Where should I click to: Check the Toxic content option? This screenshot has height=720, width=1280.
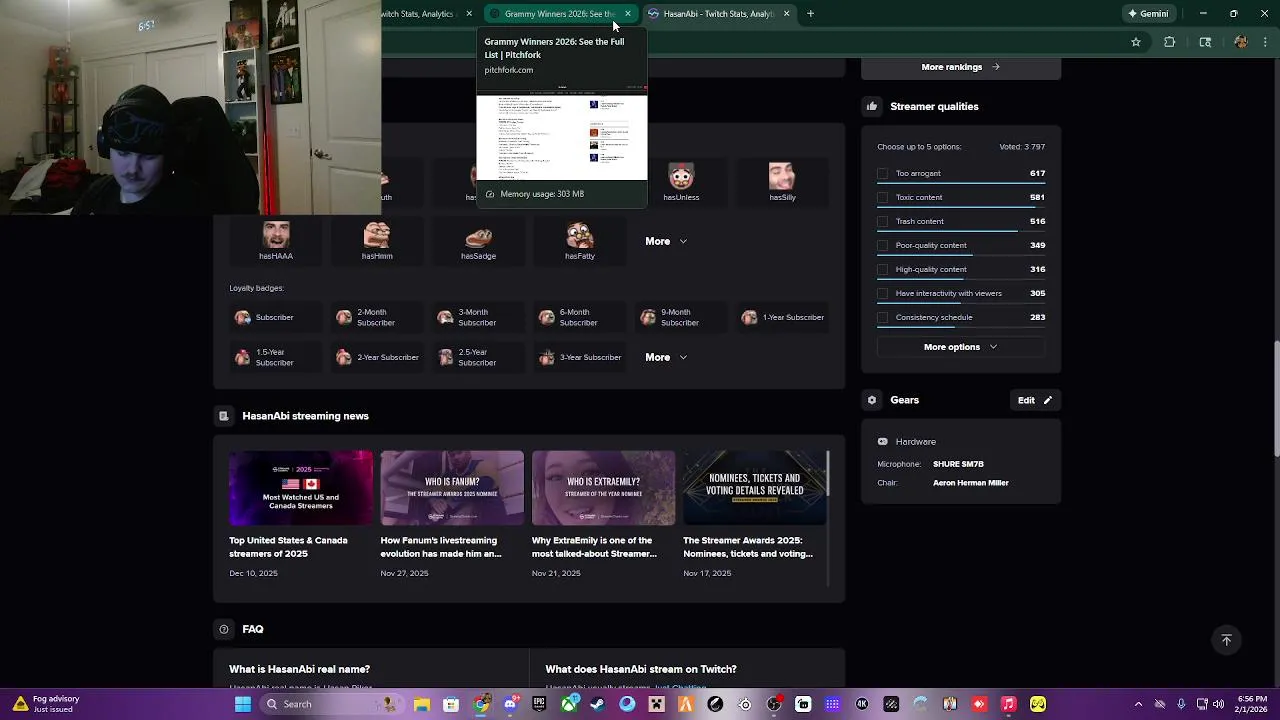click(x=883, y=197)
